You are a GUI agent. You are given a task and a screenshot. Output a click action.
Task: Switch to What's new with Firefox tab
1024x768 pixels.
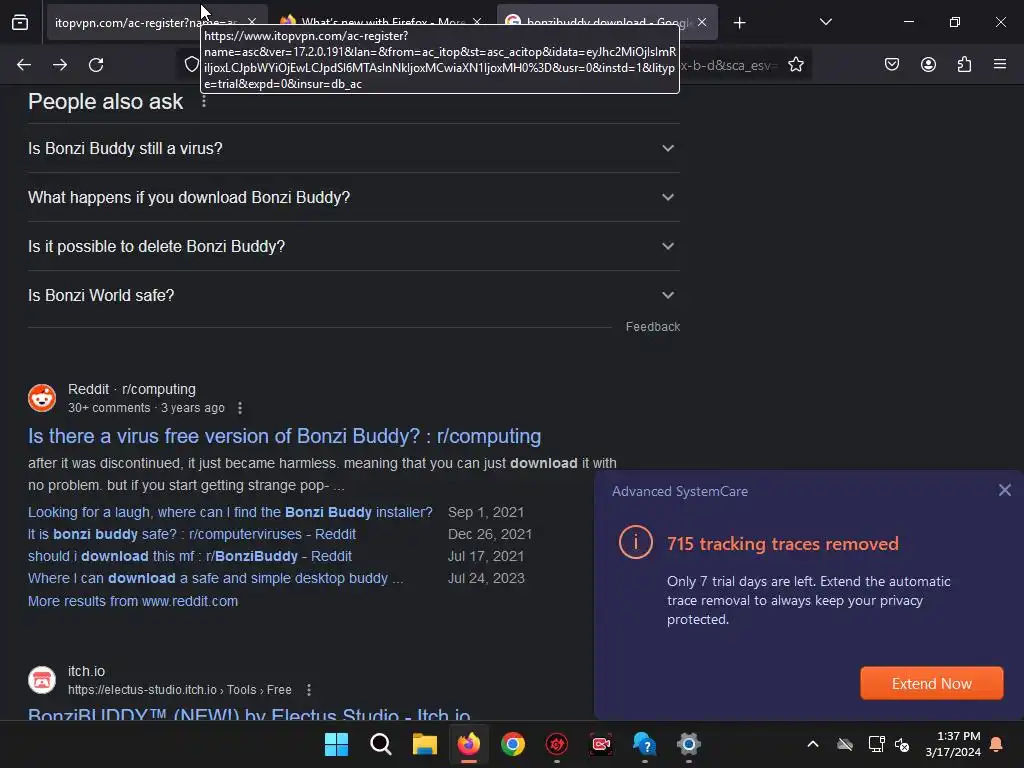(x=382, y=23)
